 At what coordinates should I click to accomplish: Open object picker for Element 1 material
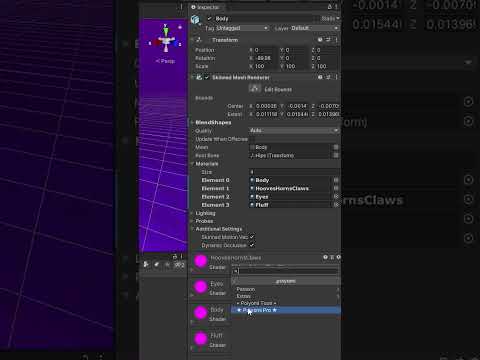tap(336, 188)
